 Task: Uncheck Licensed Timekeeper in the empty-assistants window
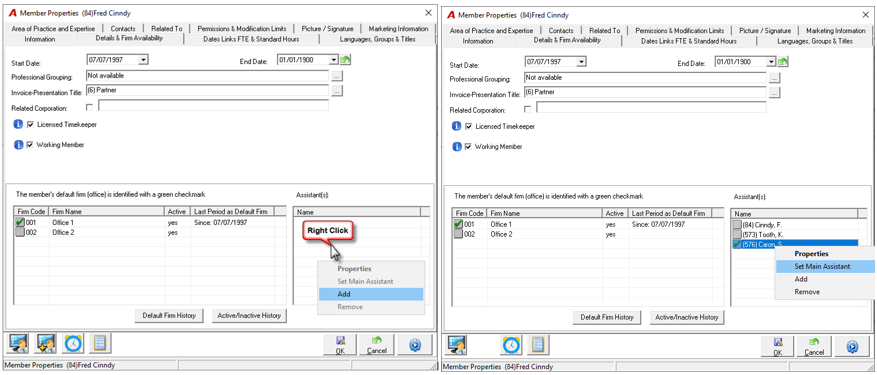coord(30,125)
